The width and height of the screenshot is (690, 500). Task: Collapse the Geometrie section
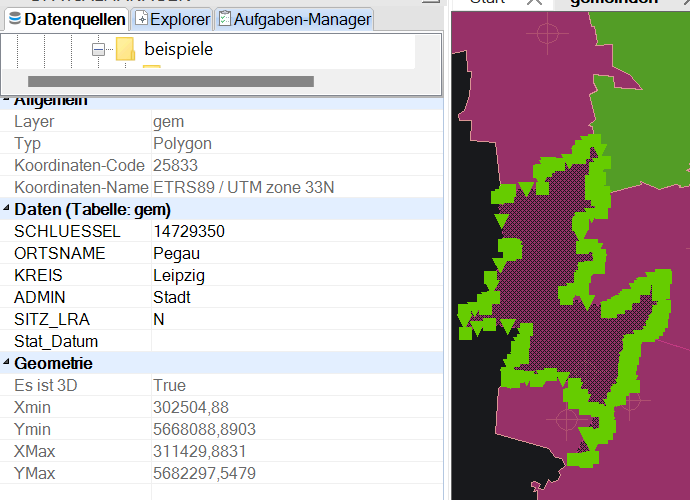6,362
